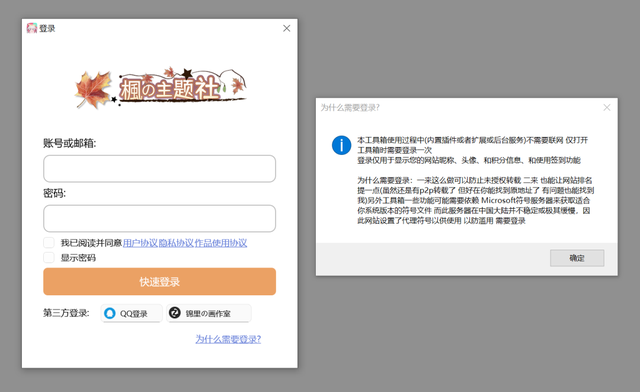
Task: Confirm dialog with the 确定 button
Action: click(577, 258)
